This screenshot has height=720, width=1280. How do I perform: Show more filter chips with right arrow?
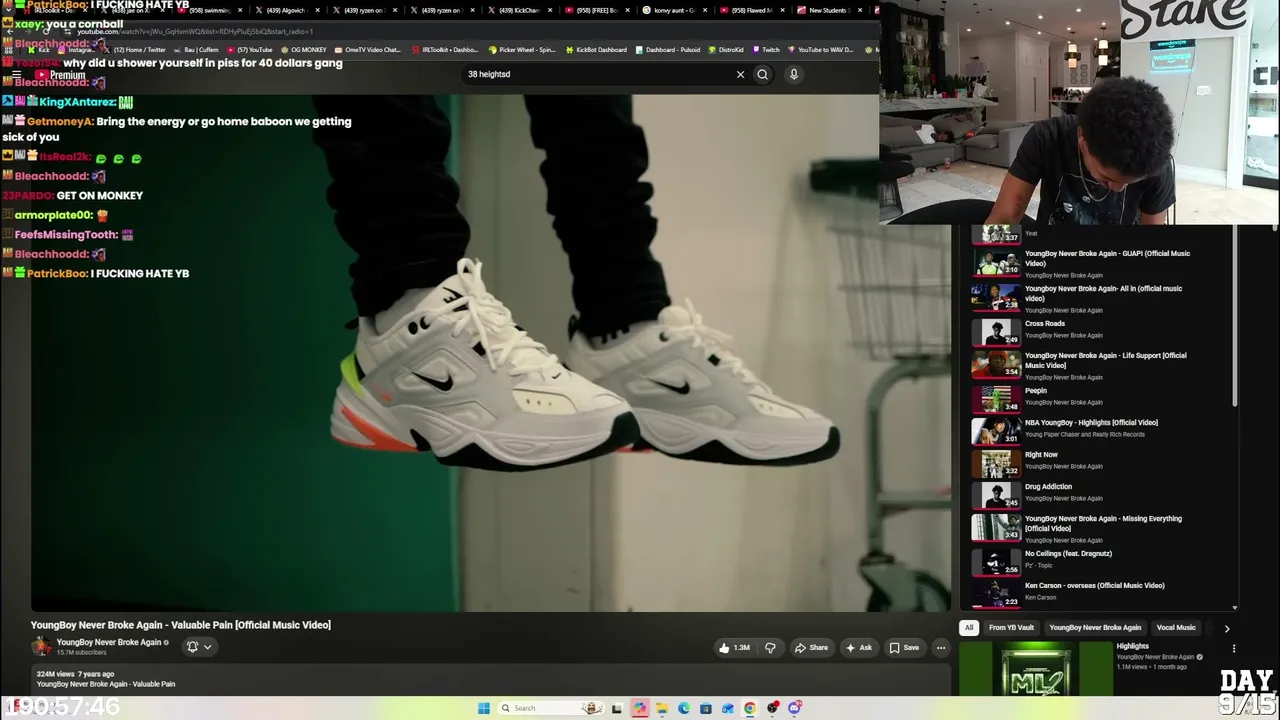pyautogui.click(x=1227, y=628)
